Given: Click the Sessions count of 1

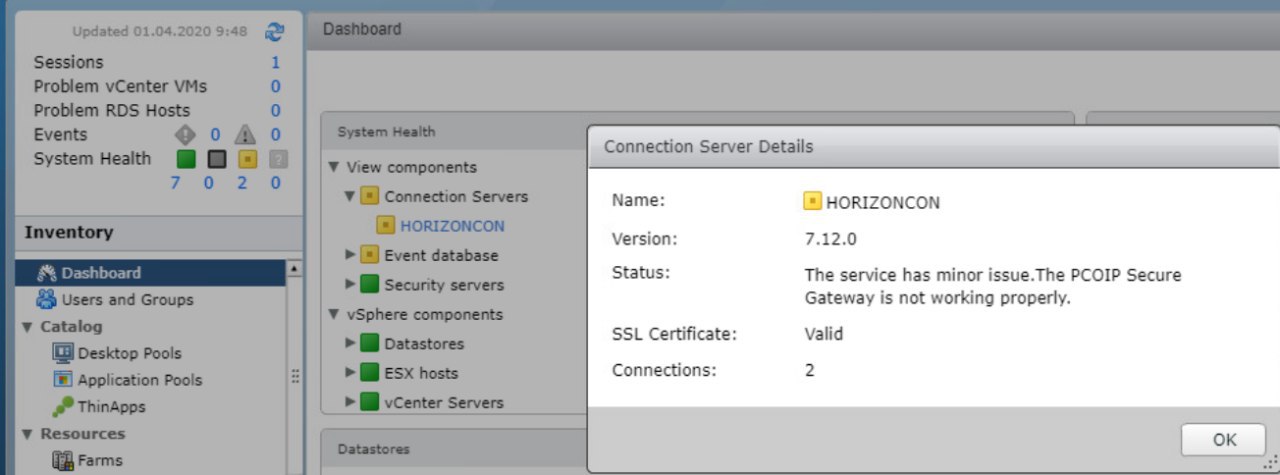Looking at the screenshot, I should 276,62.
